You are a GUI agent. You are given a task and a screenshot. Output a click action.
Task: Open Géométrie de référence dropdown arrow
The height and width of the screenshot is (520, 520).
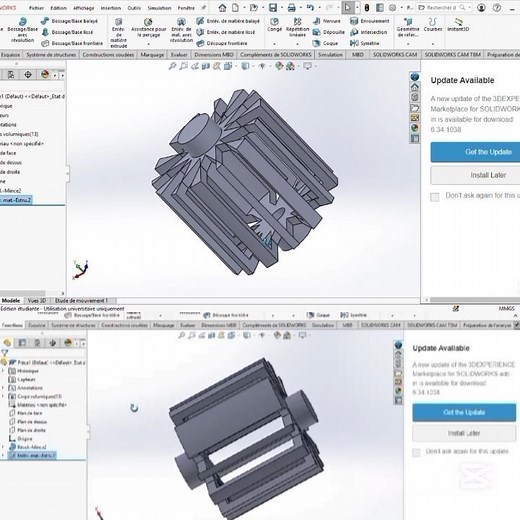(x=408, y=44)
